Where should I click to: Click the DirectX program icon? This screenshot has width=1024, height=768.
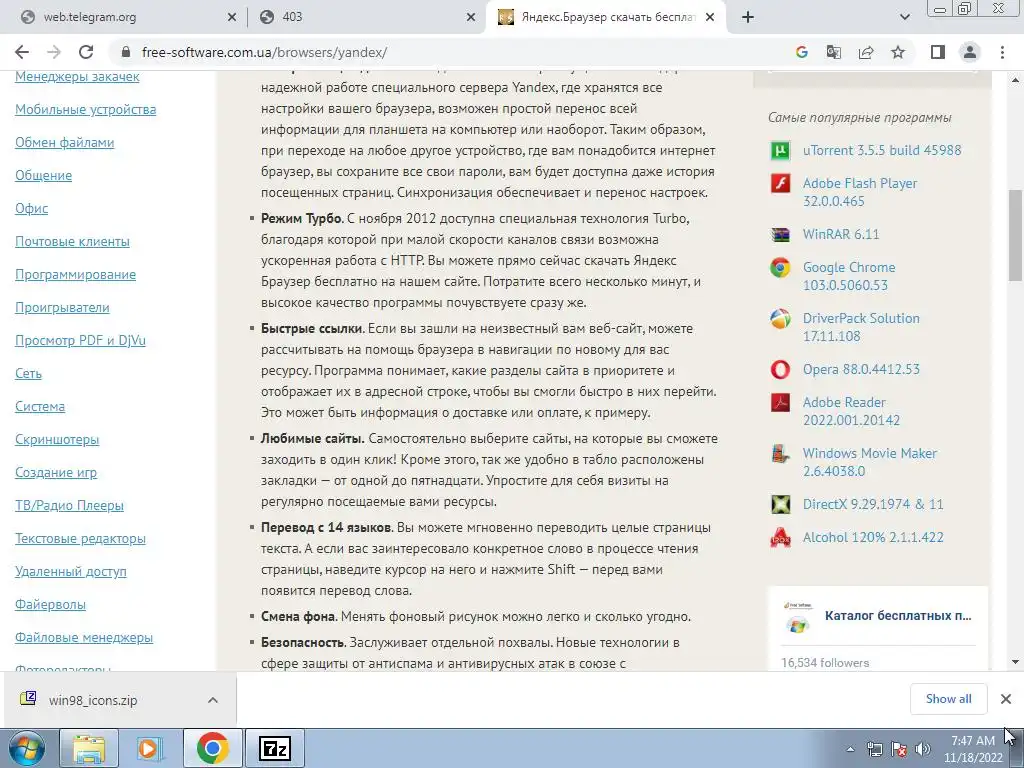(x=780, y=505)
